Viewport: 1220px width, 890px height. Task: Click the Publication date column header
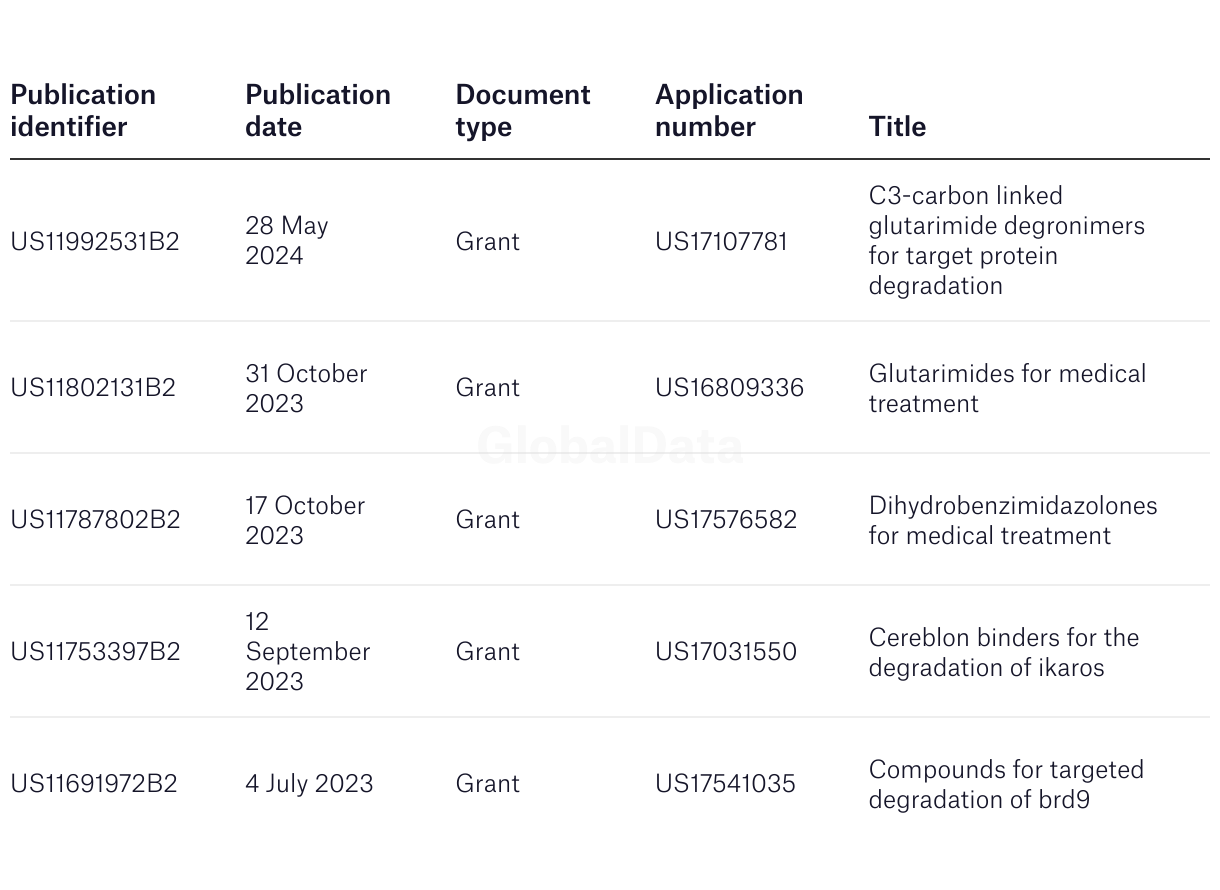(318, 110)
